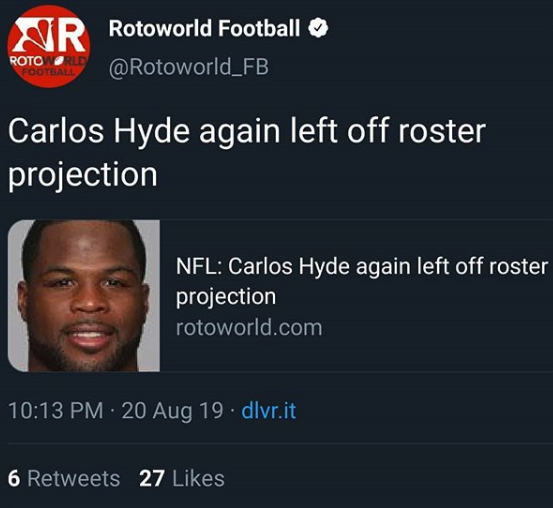Open the NFL: Carlos Hyde link card title
553x508 pixels.
(362, 282)
